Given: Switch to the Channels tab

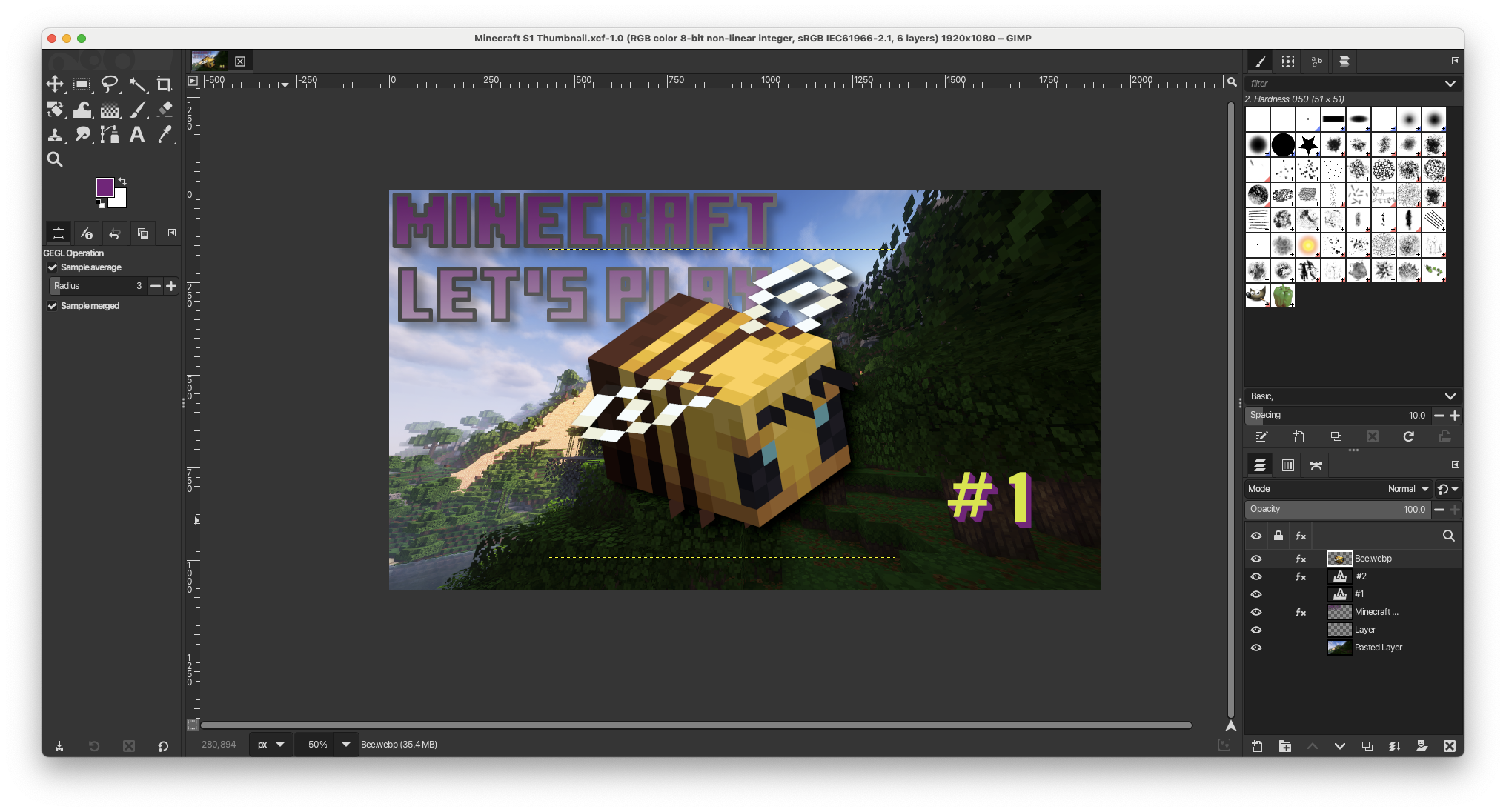Looking at the screenshot, I should 1288,465.
